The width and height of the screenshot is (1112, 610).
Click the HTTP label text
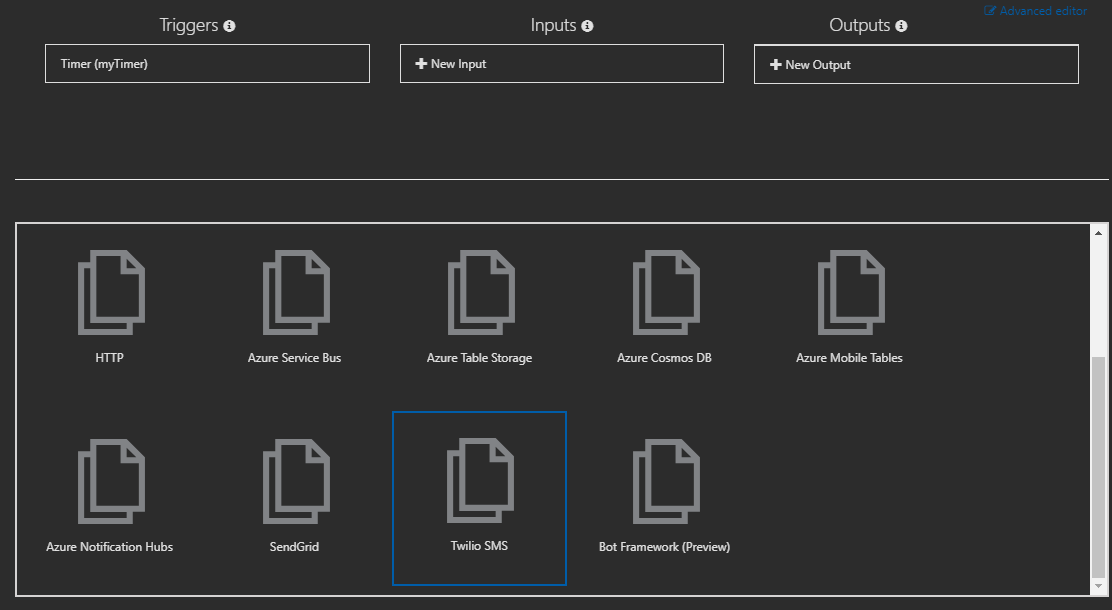(109, 358)
